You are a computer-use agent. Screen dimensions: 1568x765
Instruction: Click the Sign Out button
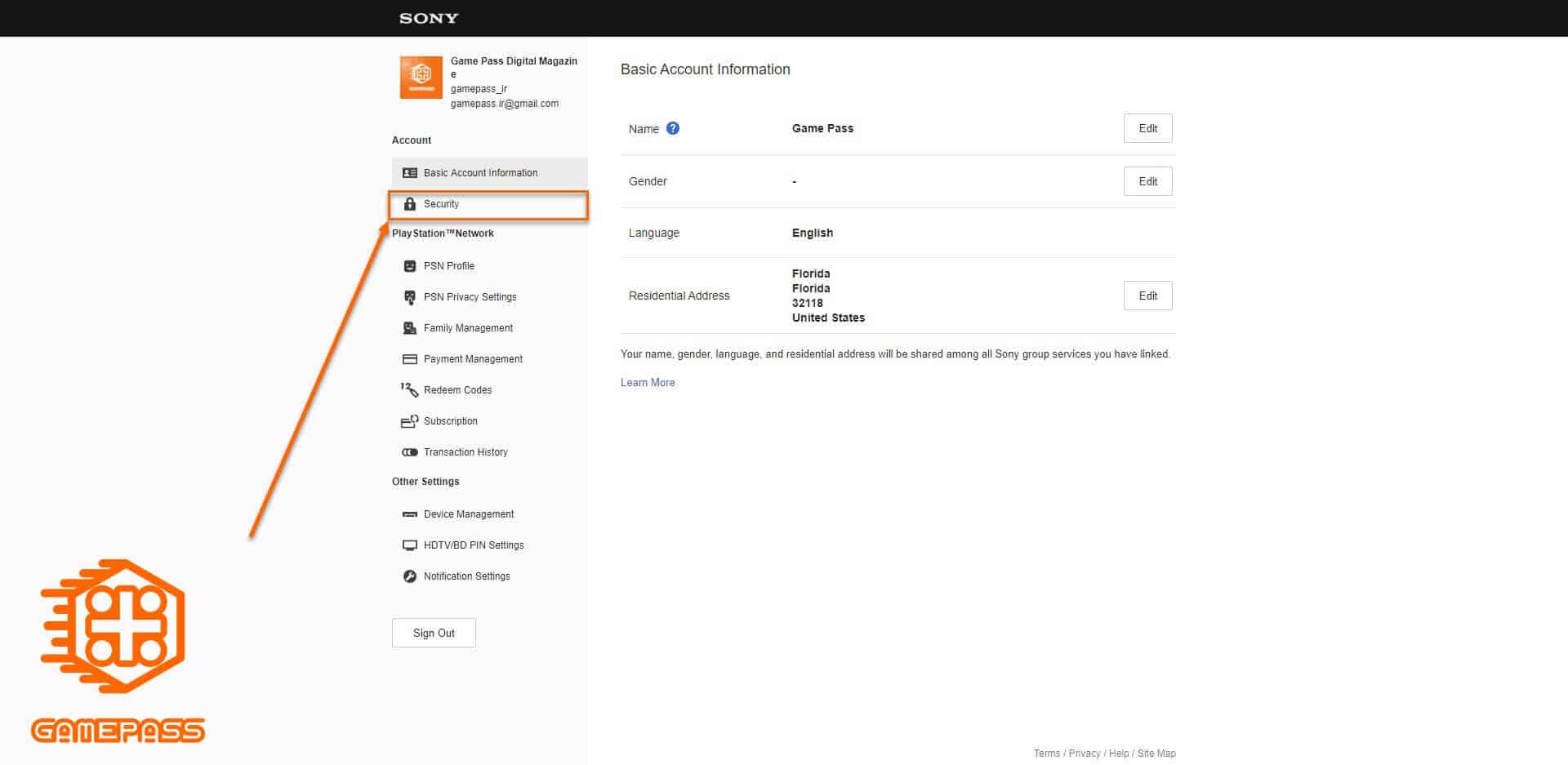434,633
